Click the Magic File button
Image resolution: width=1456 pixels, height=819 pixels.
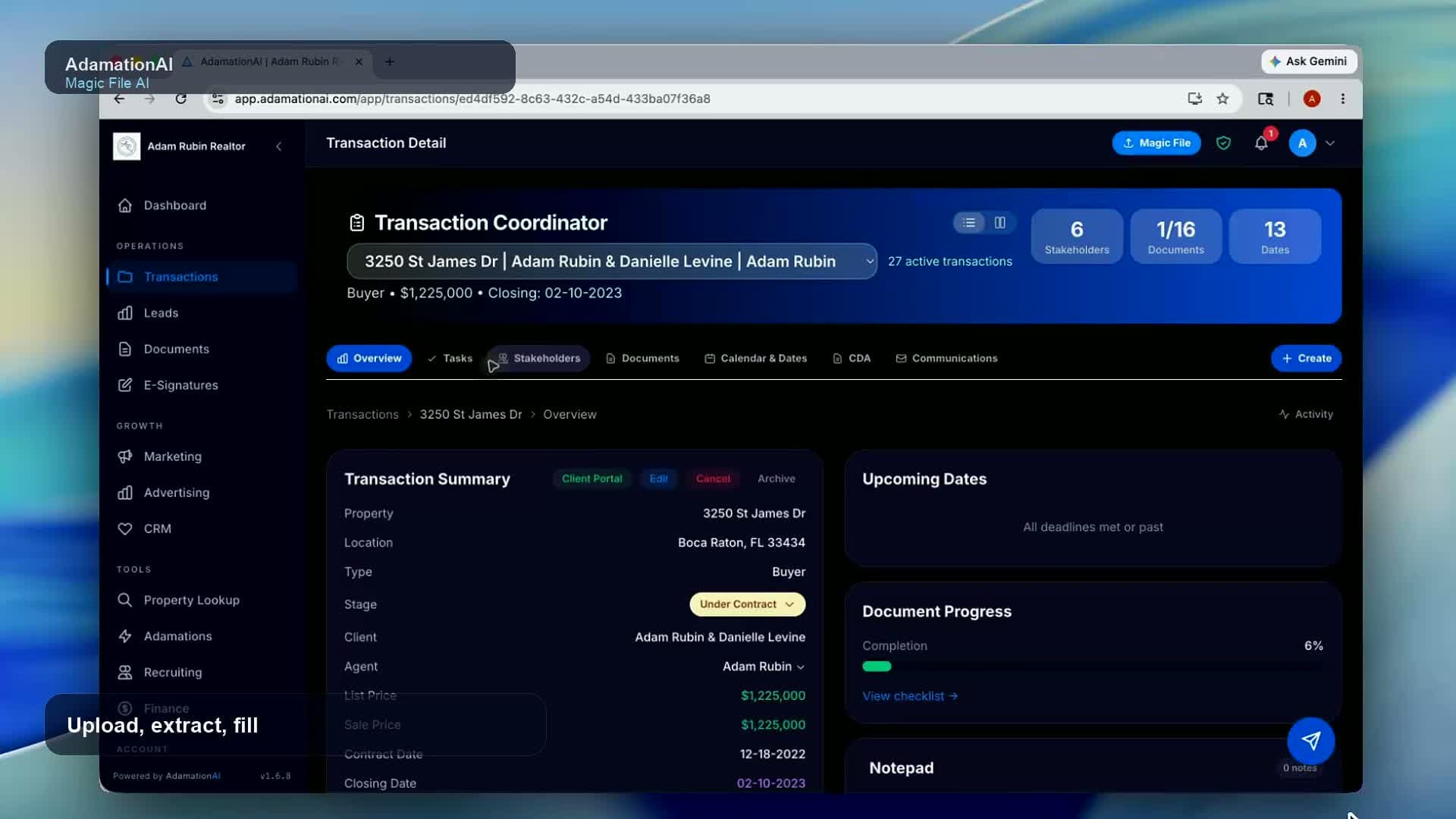click(x=1156, y=143)
